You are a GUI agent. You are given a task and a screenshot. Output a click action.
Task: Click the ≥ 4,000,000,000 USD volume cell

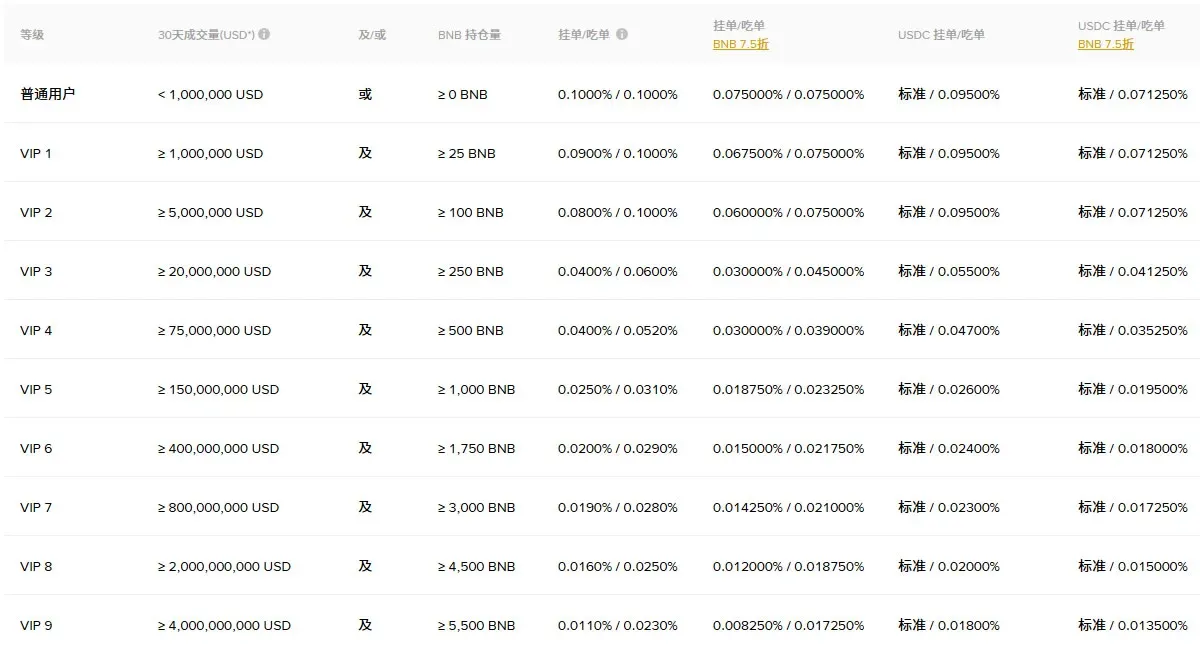[x=225, y=625]
